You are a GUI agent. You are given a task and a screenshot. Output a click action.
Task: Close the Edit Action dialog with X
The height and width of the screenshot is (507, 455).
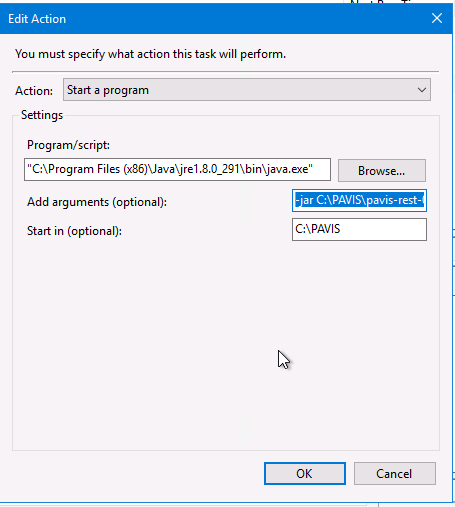click(437, 18)
